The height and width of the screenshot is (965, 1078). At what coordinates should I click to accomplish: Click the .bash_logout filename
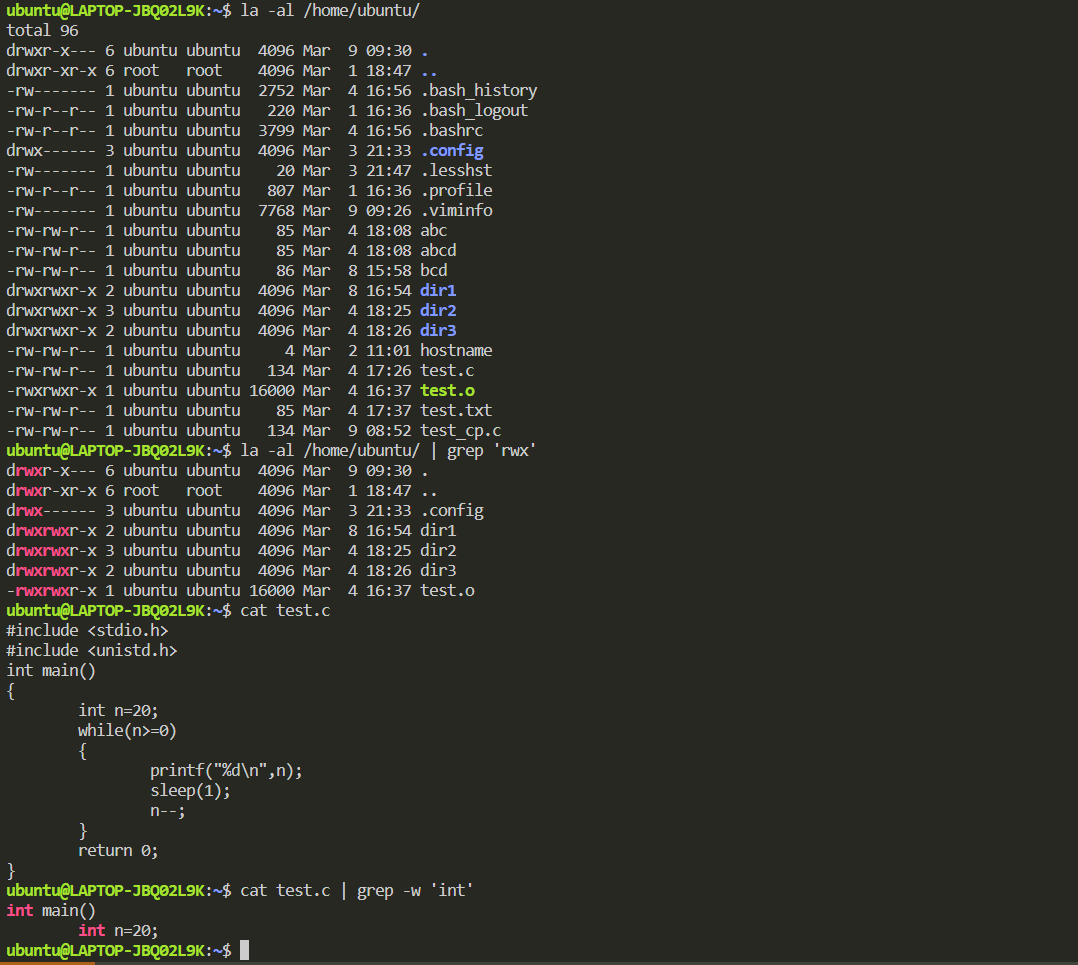(x=474, y=110)
